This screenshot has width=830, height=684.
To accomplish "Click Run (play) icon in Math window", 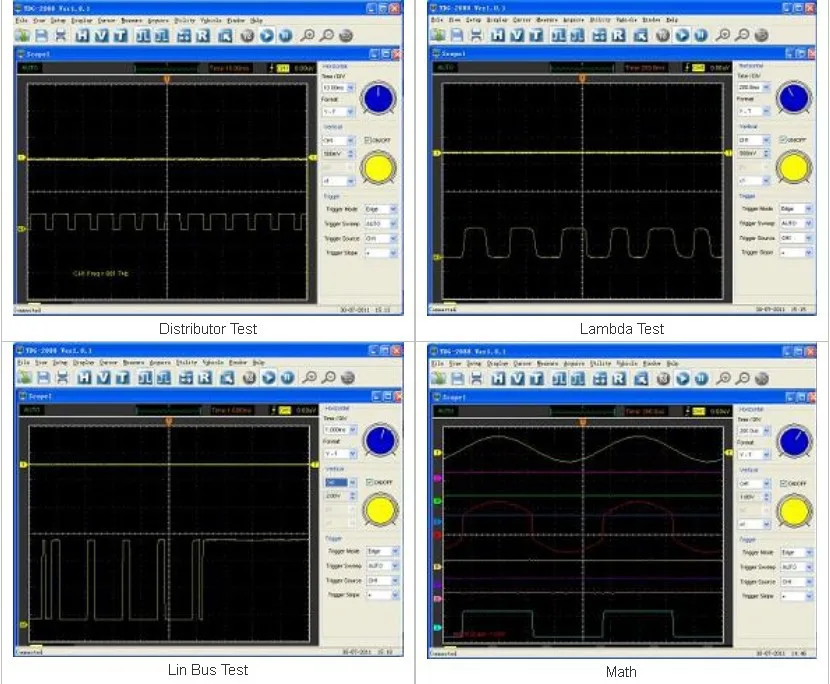I will [x=683, y=379].
